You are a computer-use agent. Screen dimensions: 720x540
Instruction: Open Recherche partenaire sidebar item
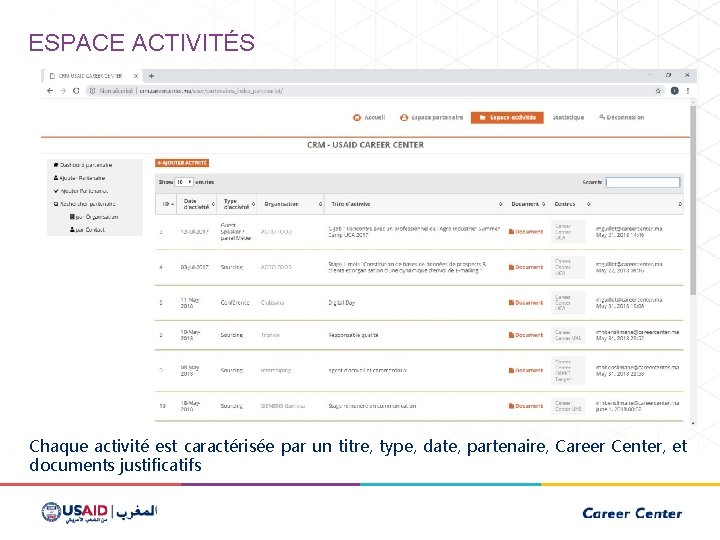84,204
